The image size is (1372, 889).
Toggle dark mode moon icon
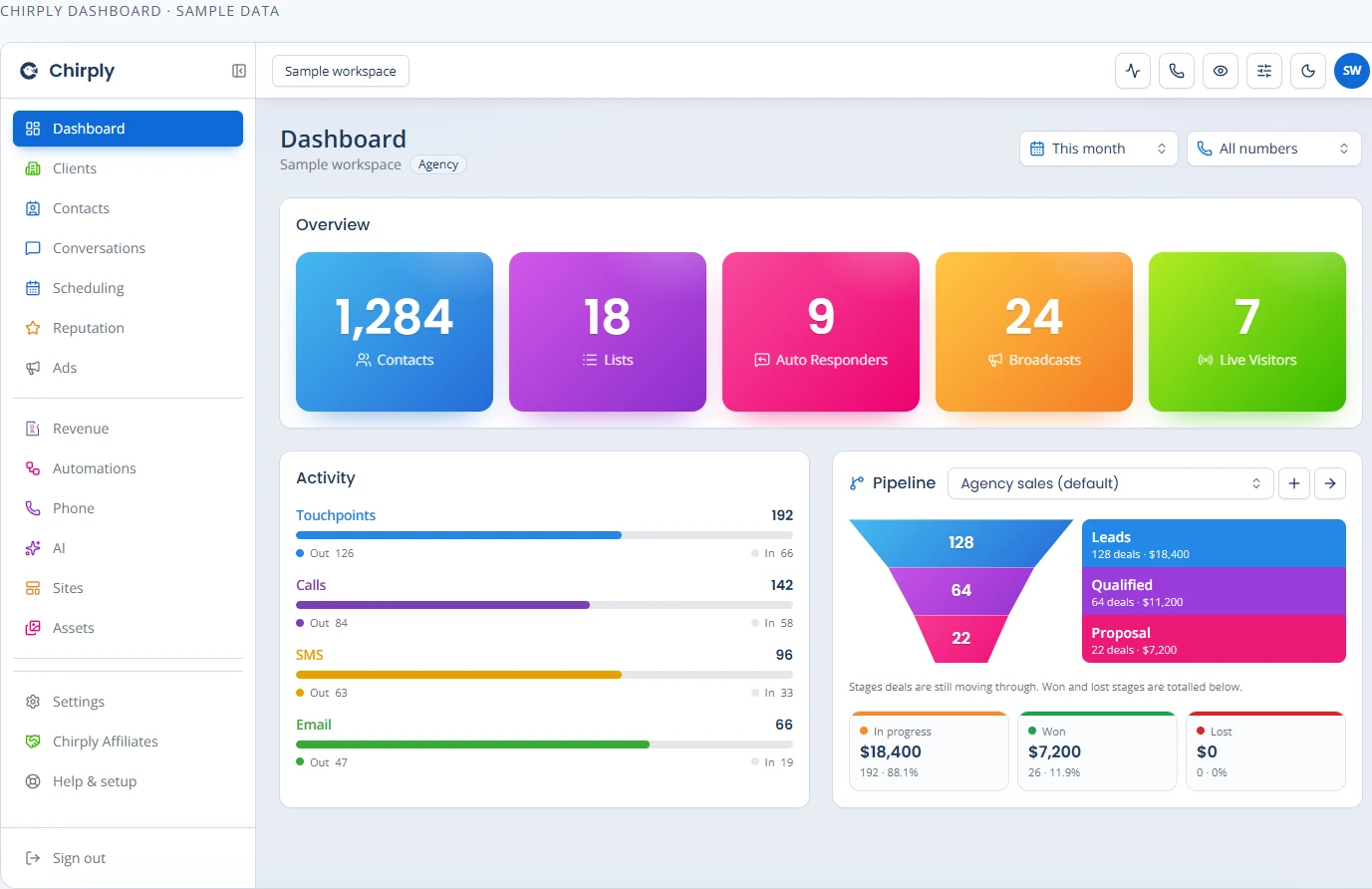click(x=1308, y=71)
